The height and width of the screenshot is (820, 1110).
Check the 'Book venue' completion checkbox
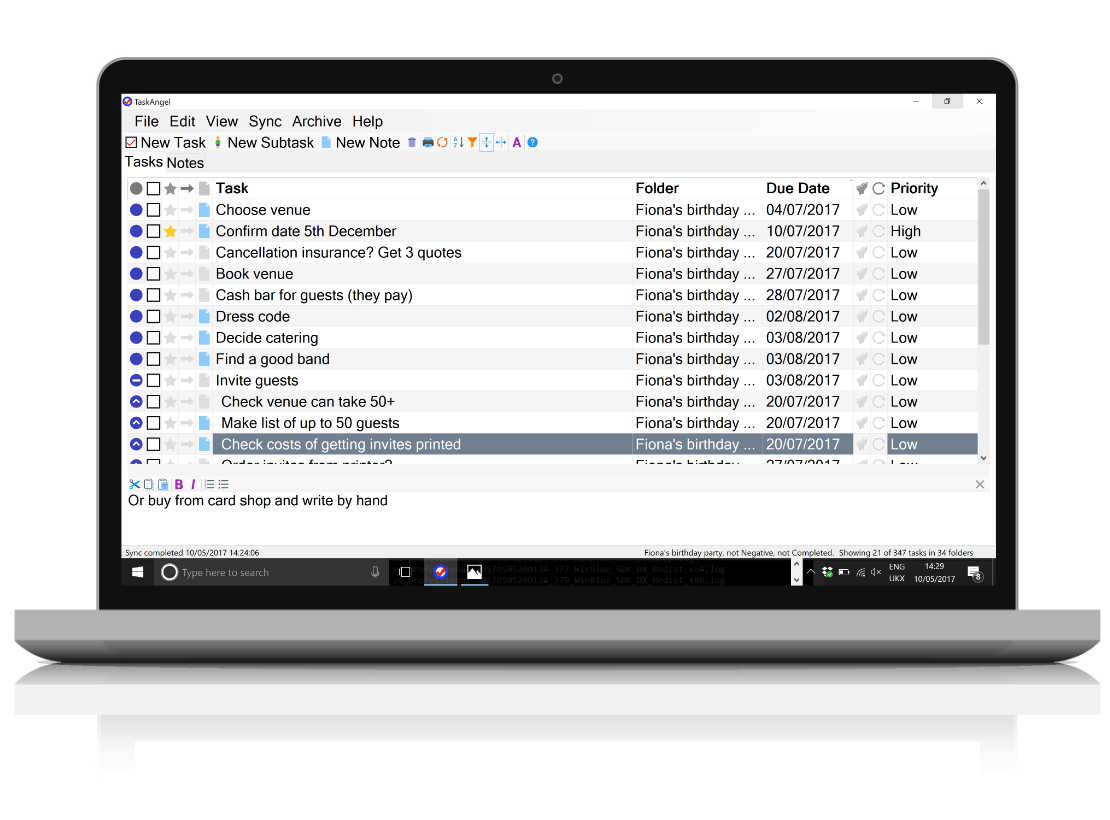[x=153, y=274]
